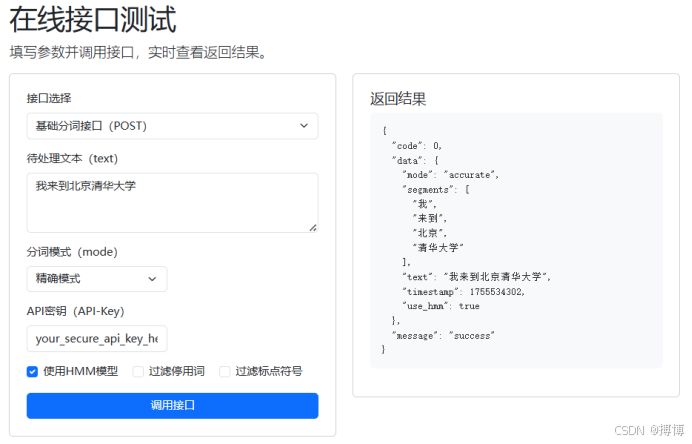Click the "segments" key in the JSON result
This screenshot has width=692, height=444.
coord(426,190)
